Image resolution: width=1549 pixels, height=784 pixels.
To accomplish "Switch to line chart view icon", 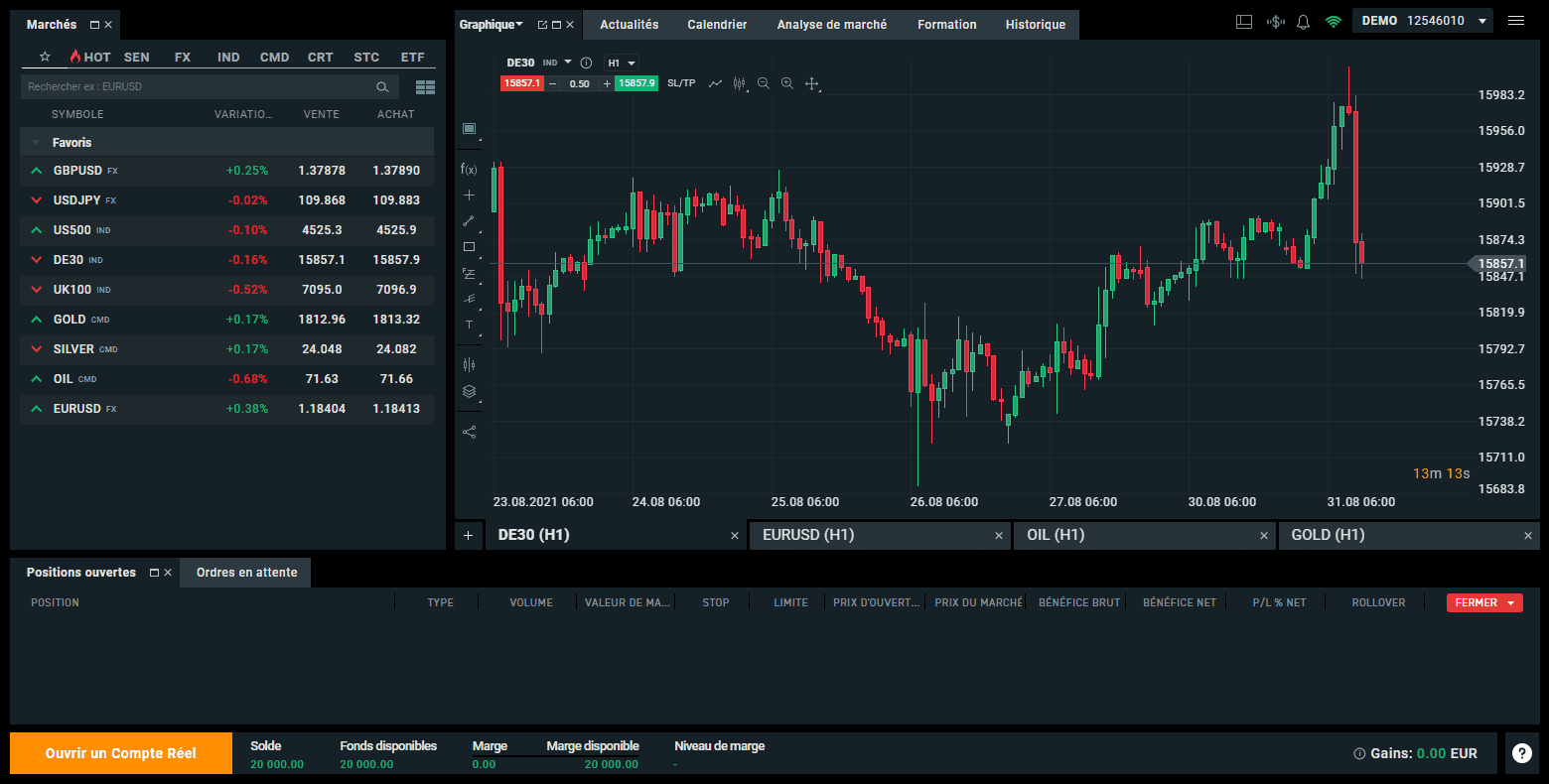I will [715, 83].
